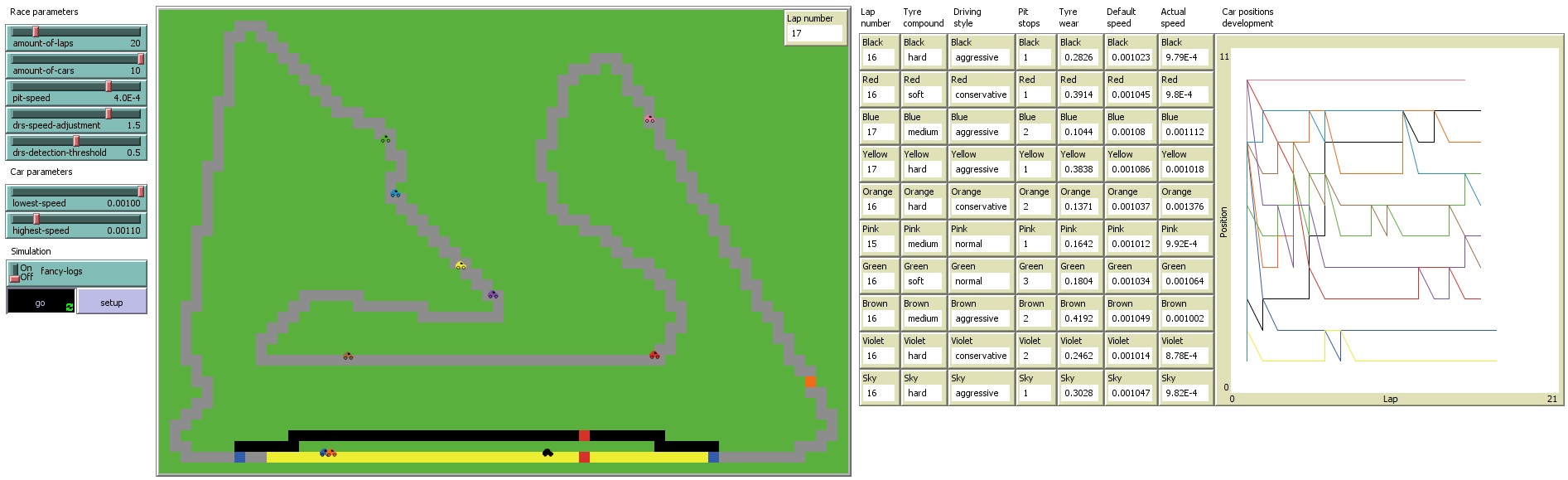1568x480 pixels.
Task: Click the red car on the track
Action: tap(654, 355)
